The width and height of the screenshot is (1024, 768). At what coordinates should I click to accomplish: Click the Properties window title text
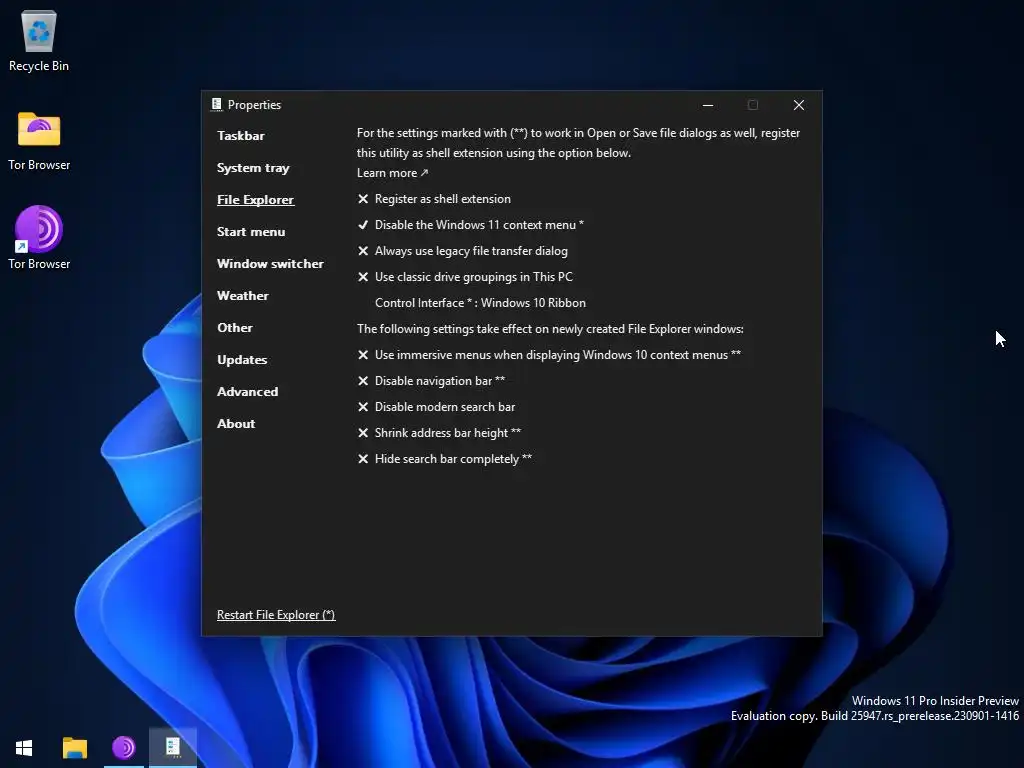254,104
